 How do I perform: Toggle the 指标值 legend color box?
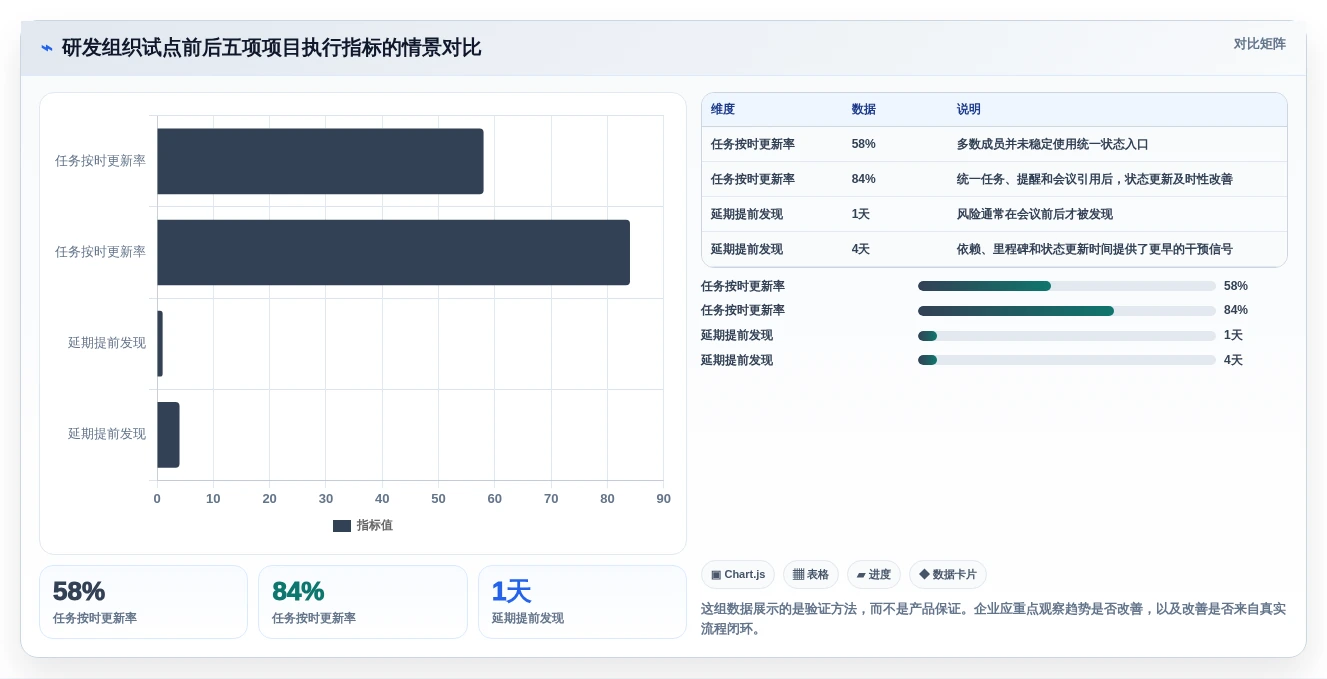pos(342,526)
